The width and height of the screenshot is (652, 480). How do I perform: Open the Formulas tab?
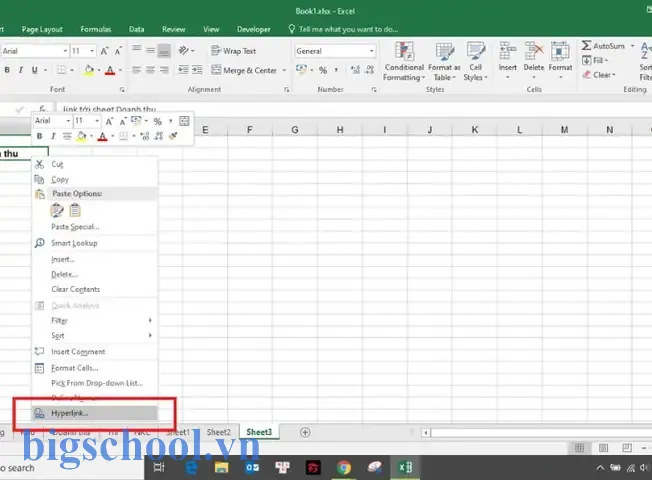[x=96, y=29]
